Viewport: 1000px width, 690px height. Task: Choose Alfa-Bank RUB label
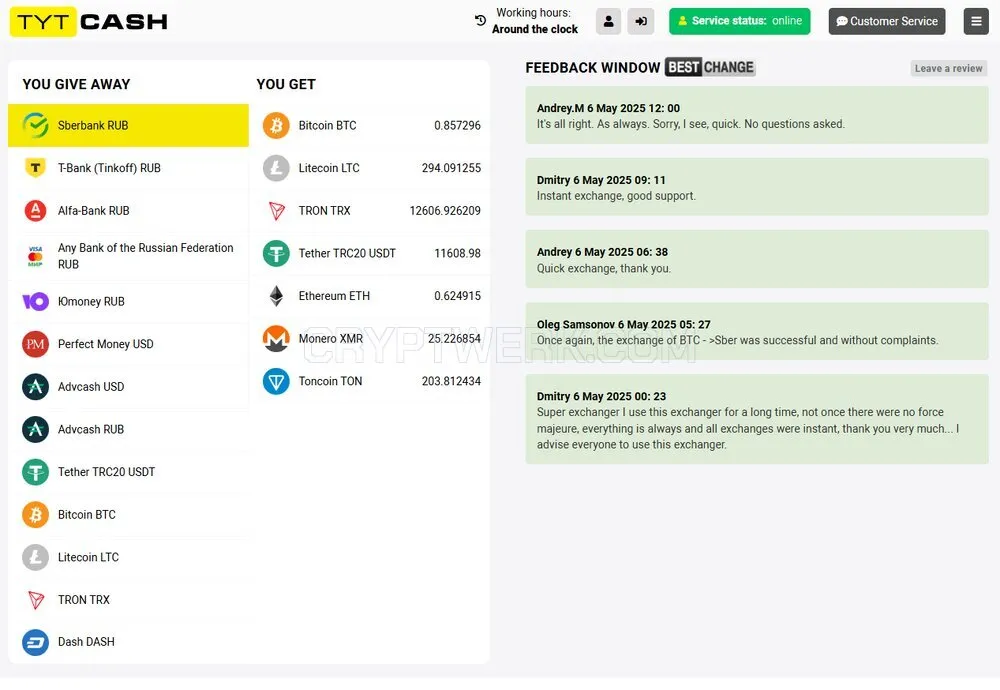(94, 210)
